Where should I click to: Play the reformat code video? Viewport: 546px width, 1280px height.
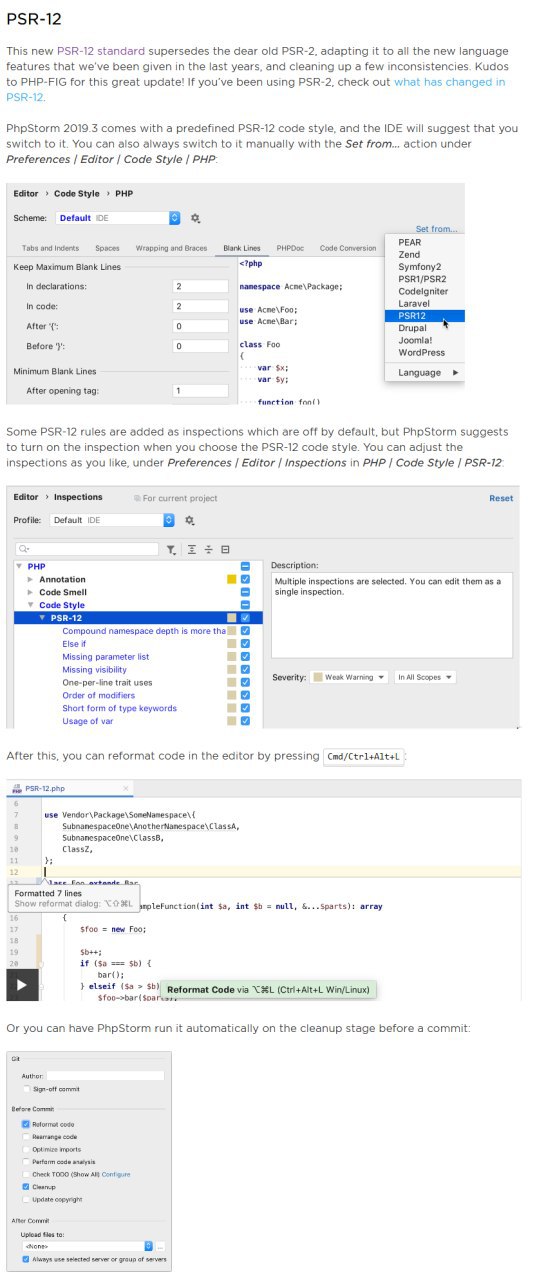click(x=22, y=985)
